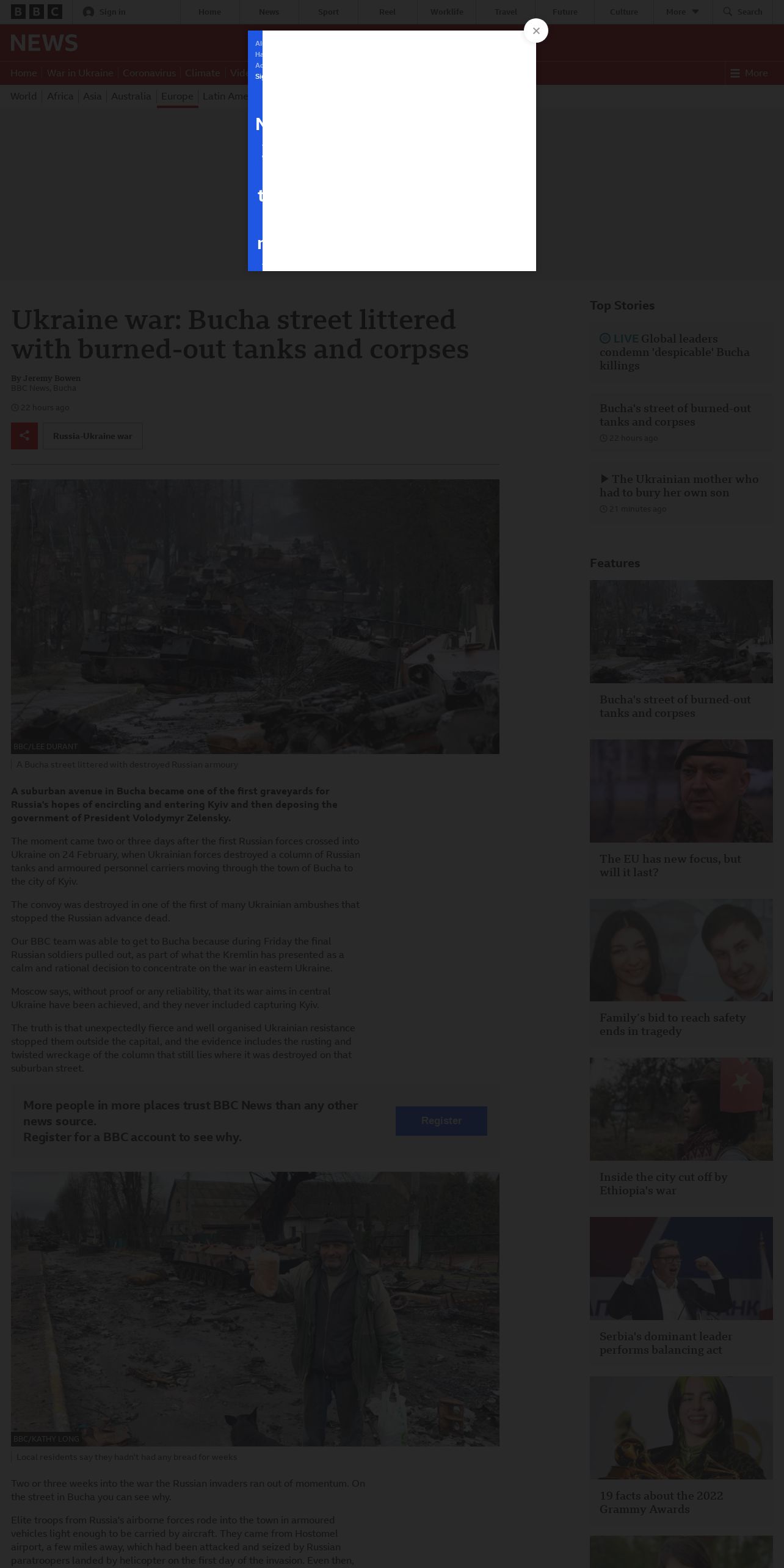This screenshot has height=1568, width=784.
Task: Select Home tab in red news bar
Action: click(x=24, y=73)
